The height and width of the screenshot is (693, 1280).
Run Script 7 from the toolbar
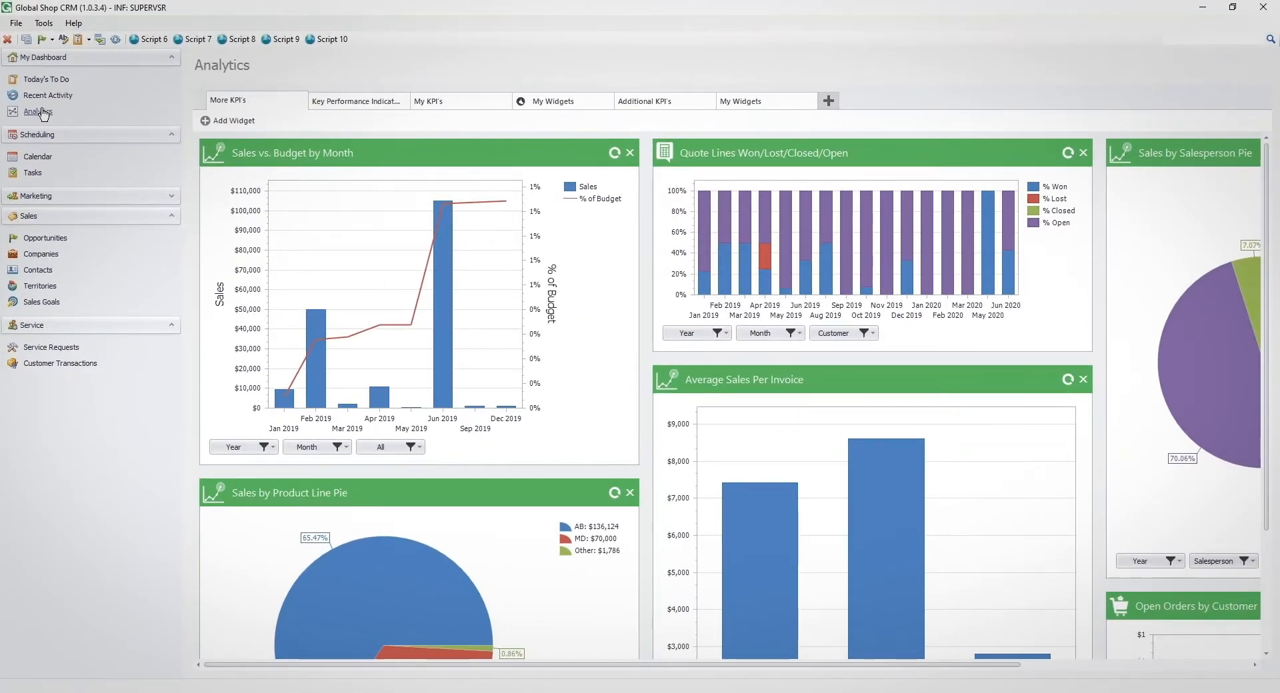click(x=192, y=39)
